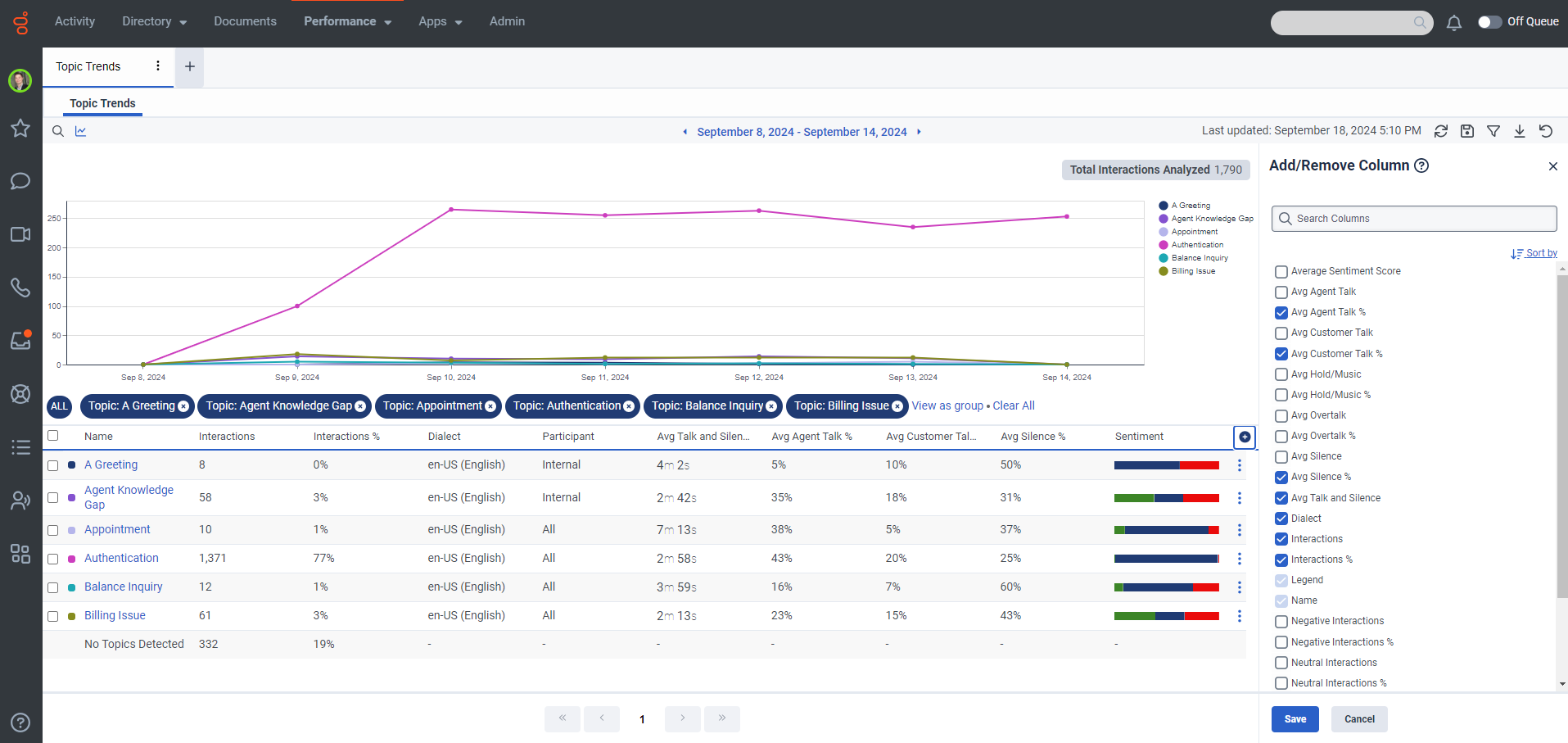Click the sentiment bar for Authentication

pyautogui.click(x=1166, y=558)
